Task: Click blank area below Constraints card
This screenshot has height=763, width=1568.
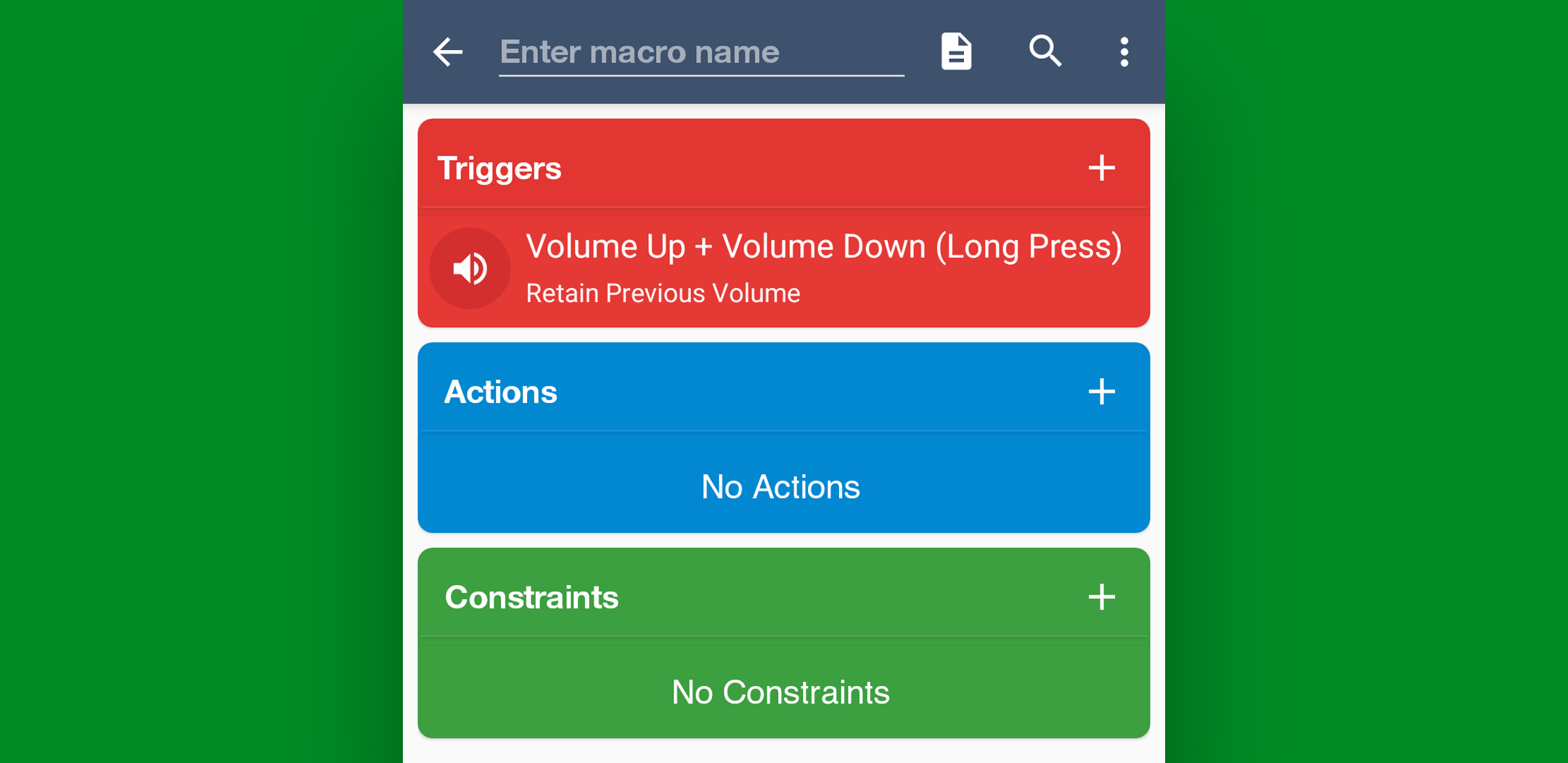Action: point(784,751)
